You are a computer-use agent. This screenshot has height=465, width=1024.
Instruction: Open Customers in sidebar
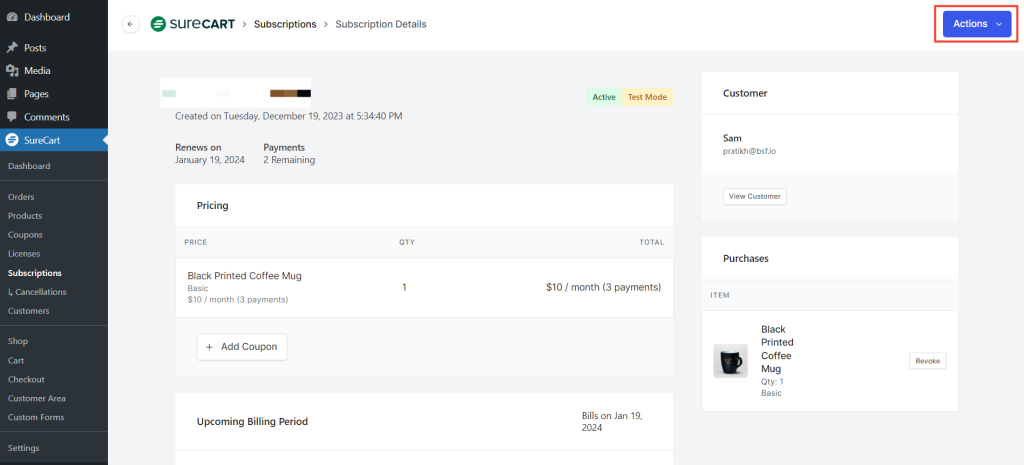pyautogui.click(x=28, y=311)
